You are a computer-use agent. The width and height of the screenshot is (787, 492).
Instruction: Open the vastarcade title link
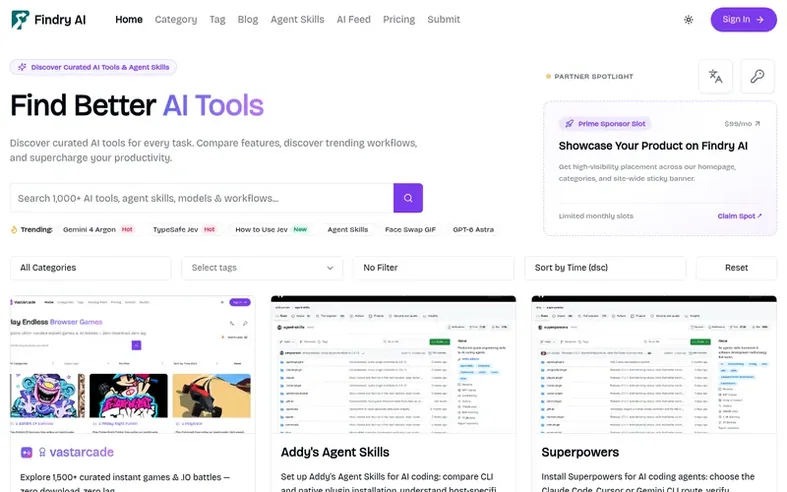82,452
